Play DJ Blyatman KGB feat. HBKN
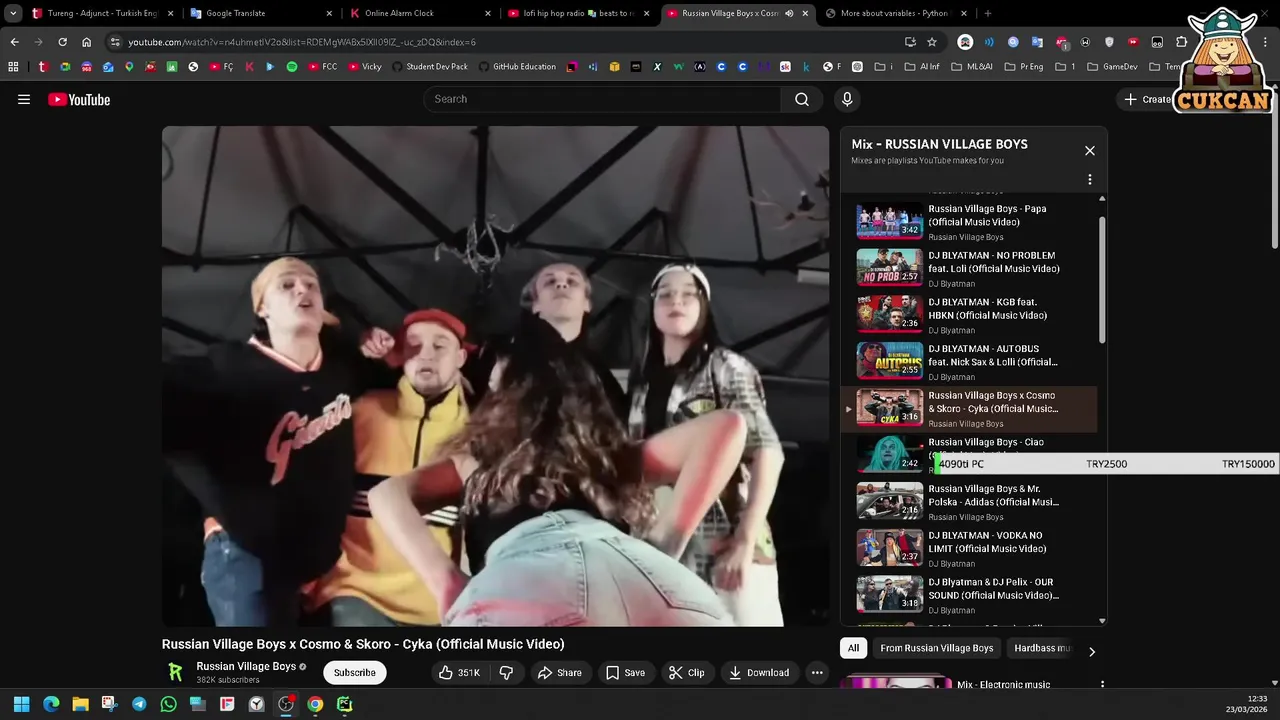Screen dimensions: 1280x720 (969, 315)
